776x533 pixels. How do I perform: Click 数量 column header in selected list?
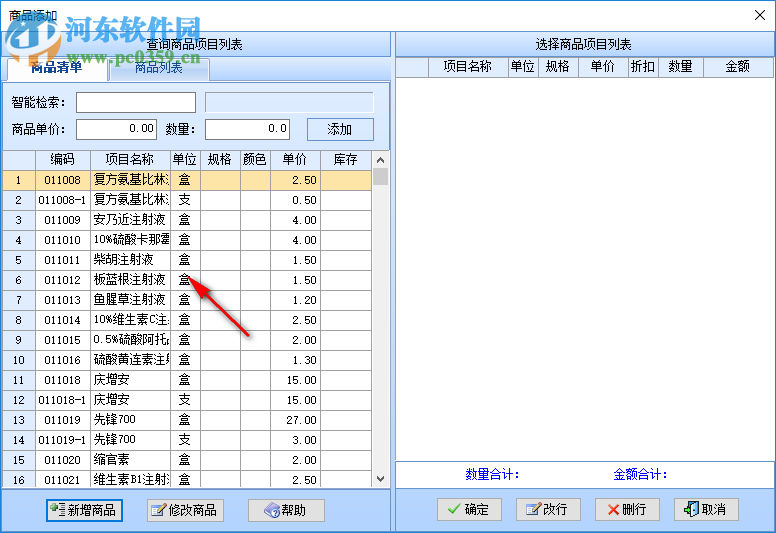(x=680, y=67)
